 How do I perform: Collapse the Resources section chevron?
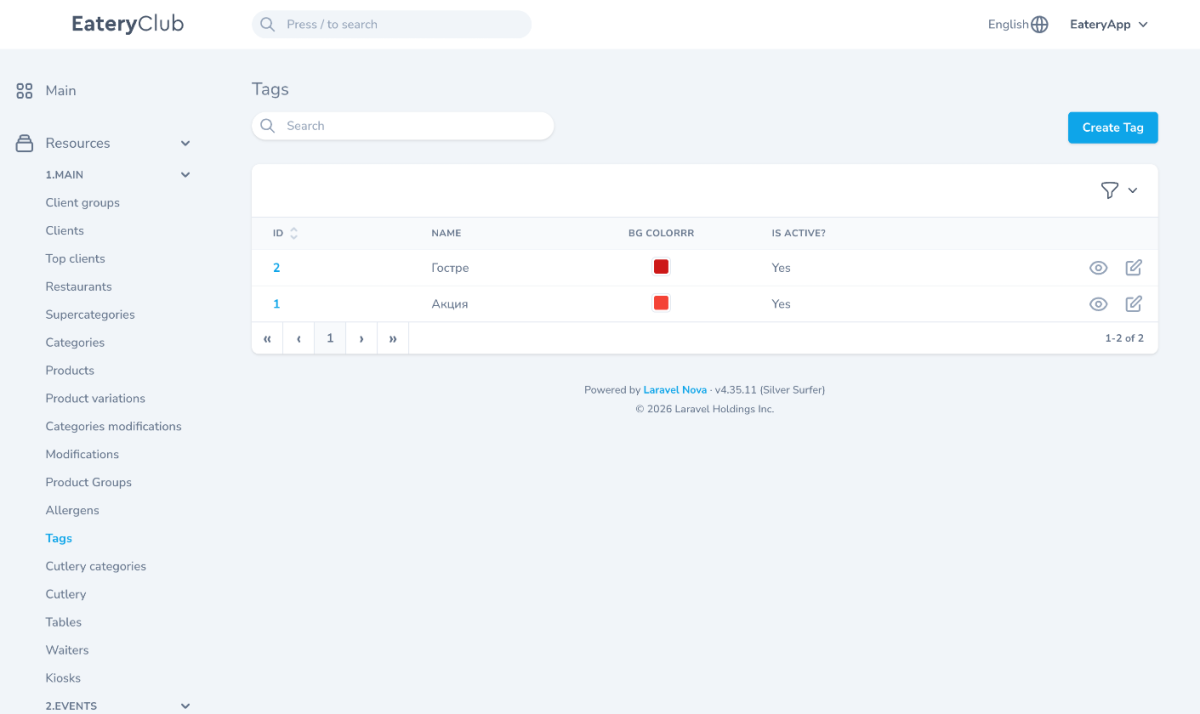[x=185, y=143]
